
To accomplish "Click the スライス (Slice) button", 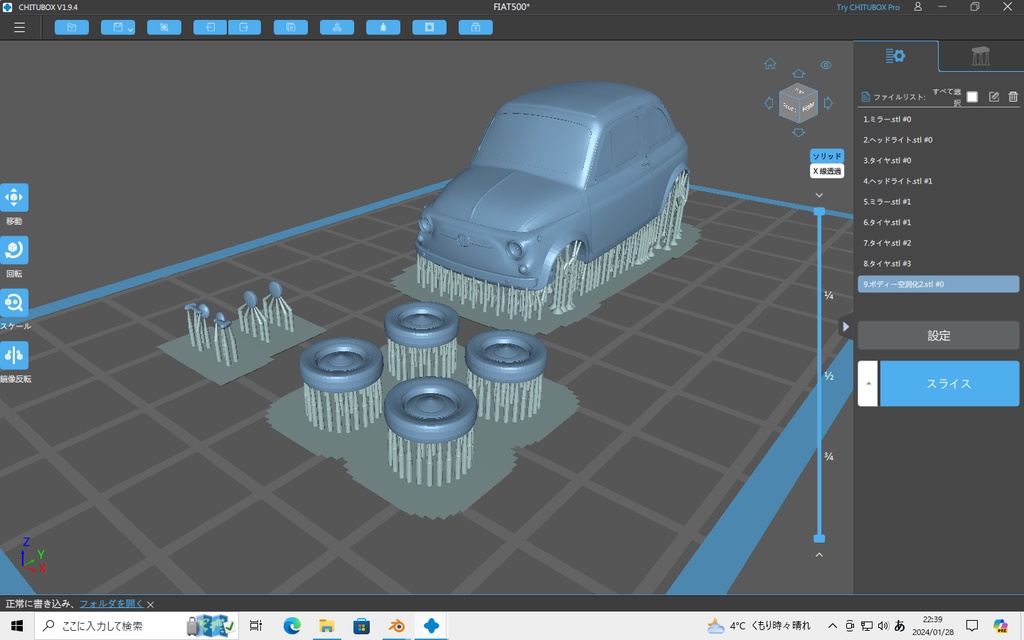I will point(949,384).
